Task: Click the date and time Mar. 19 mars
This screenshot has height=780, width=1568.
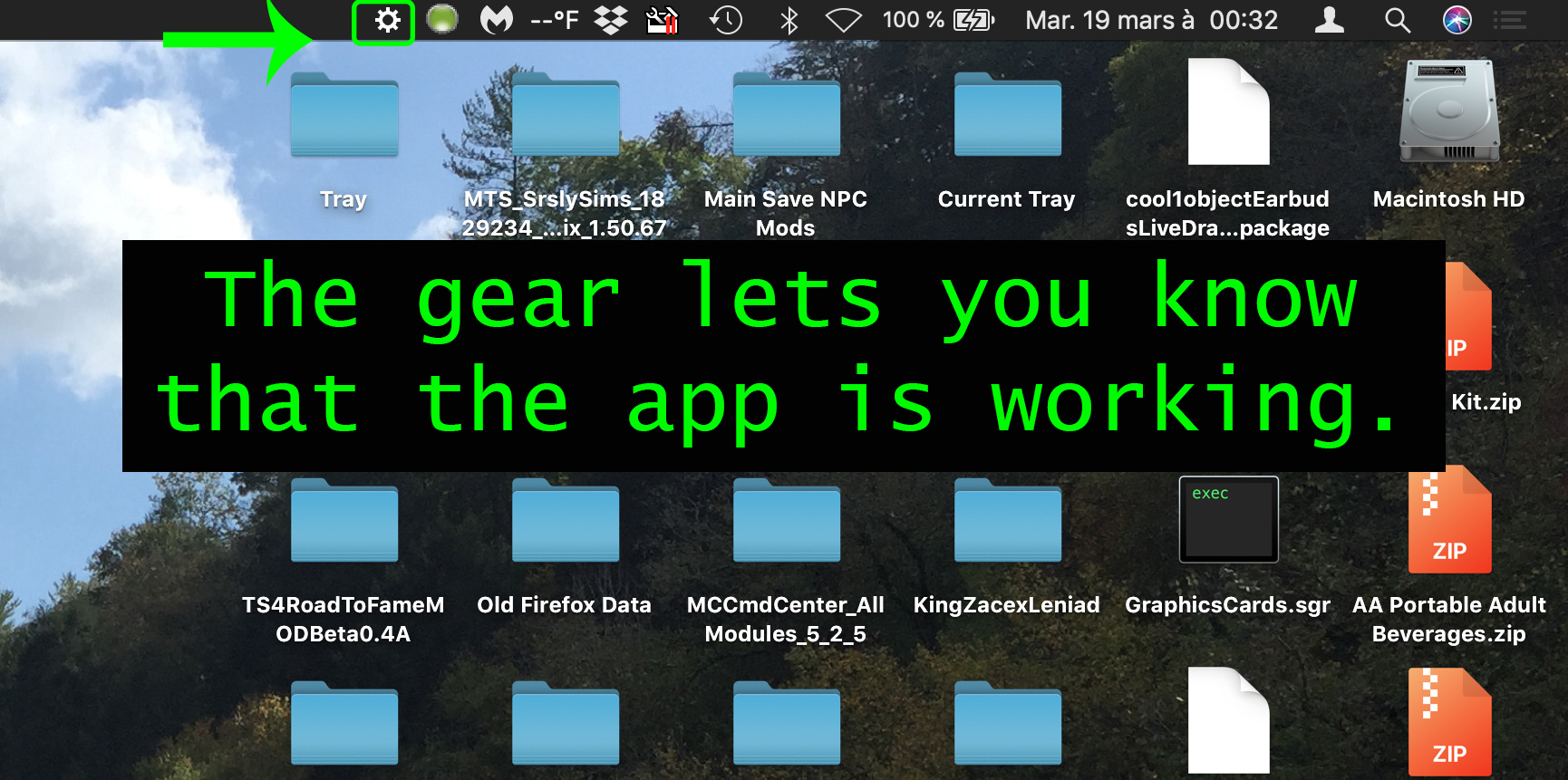Action: click(x=1151, y=20)
